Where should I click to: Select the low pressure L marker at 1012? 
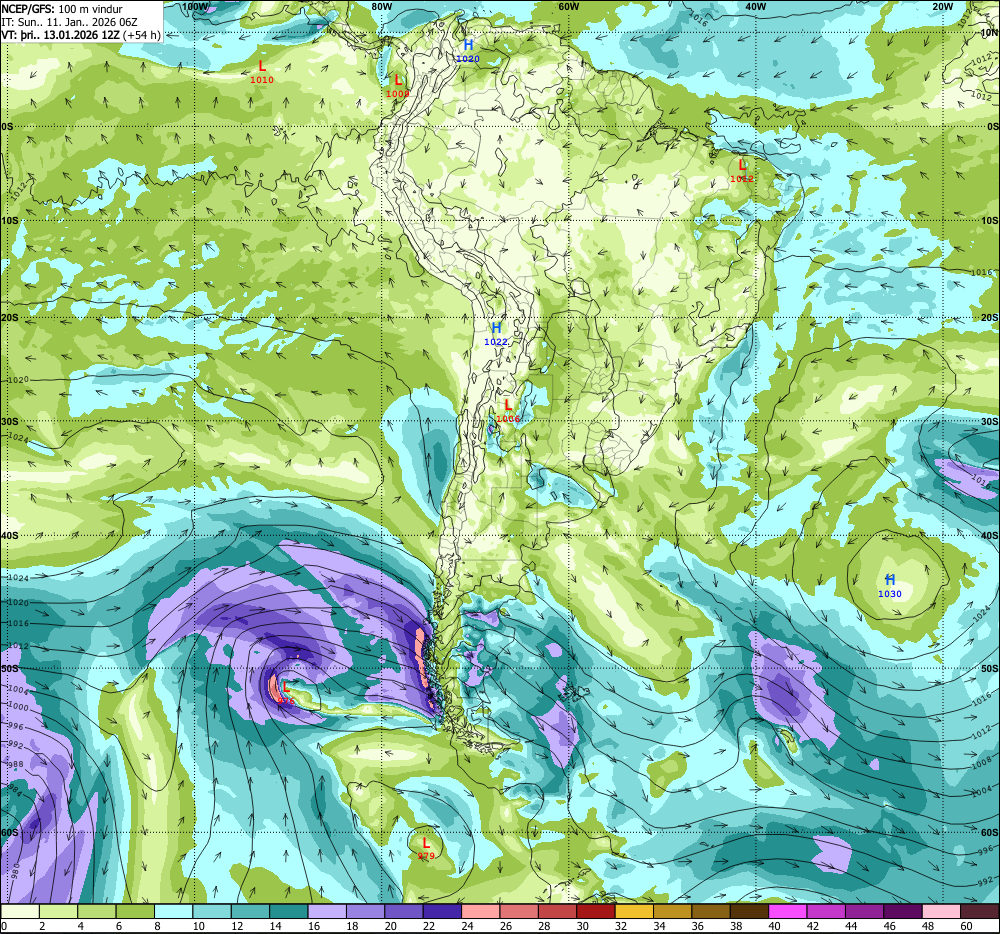(742, 171)
